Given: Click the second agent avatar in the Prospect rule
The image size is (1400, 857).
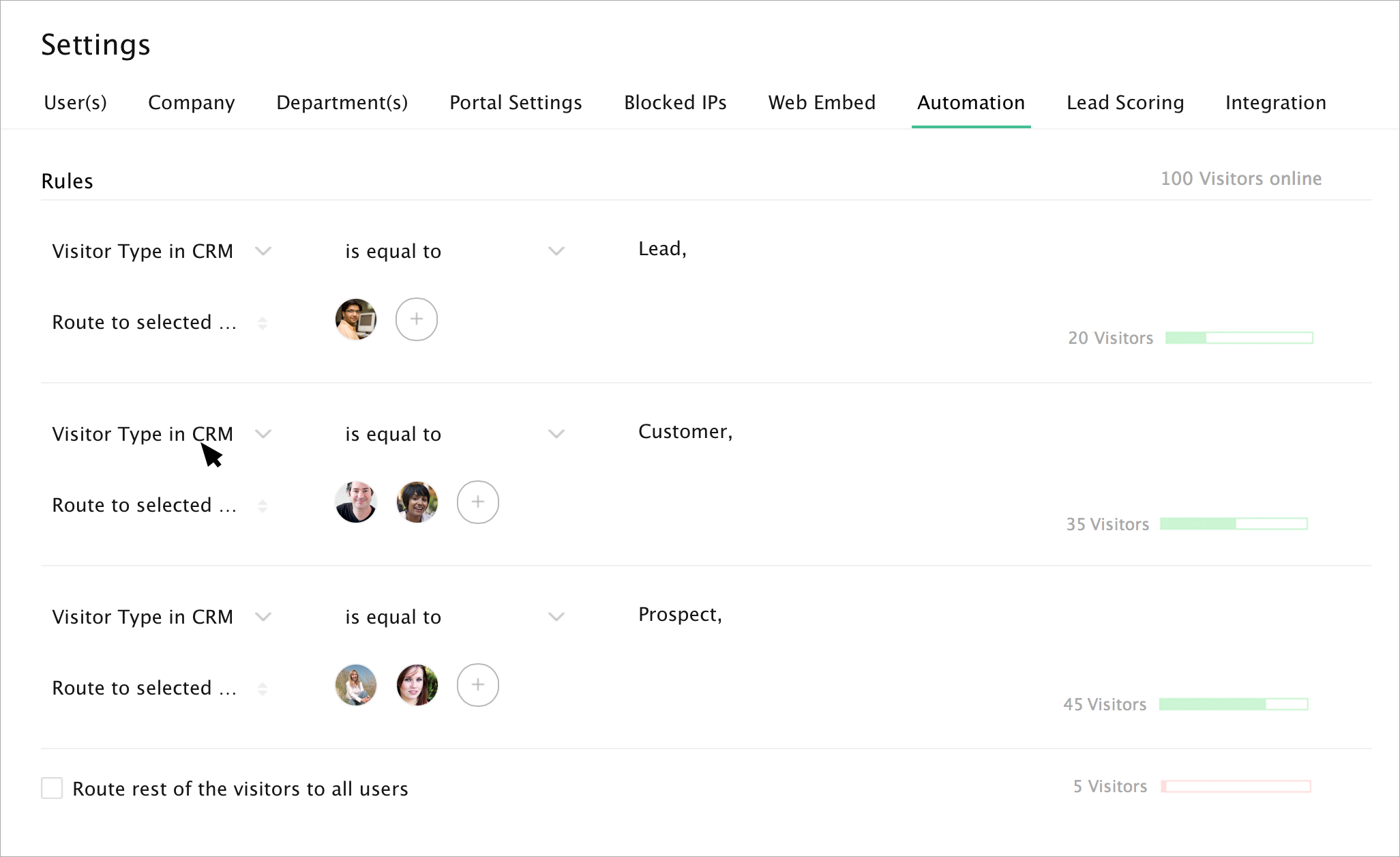Looking at the screenshot, I should [417, 685].
